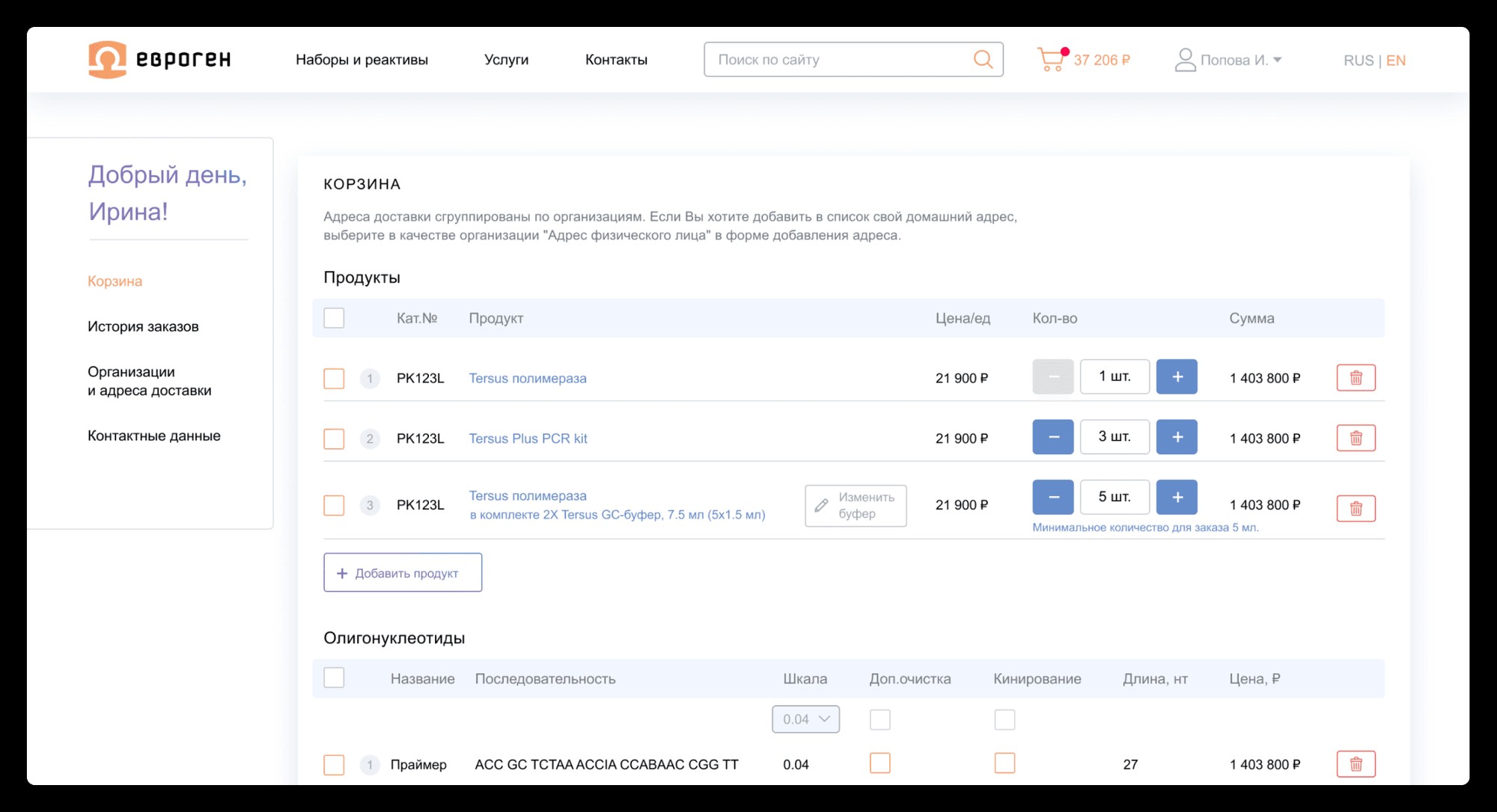Tick checkbox for product row 3
The height and width of the screenshot is (812, 1497).
click(334, 505)
